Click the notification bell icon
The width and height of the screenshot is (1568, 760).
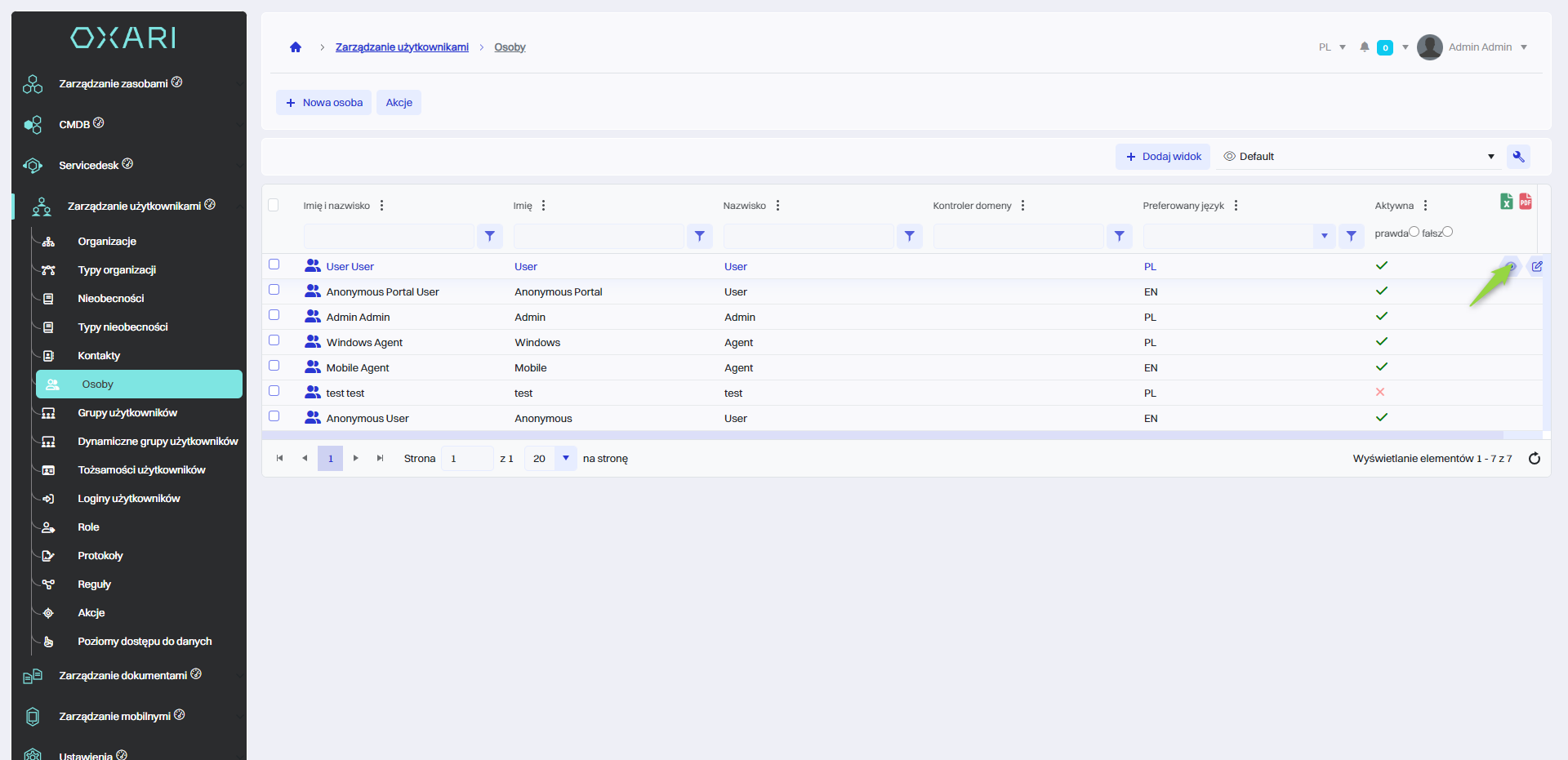click(1364, 47)
